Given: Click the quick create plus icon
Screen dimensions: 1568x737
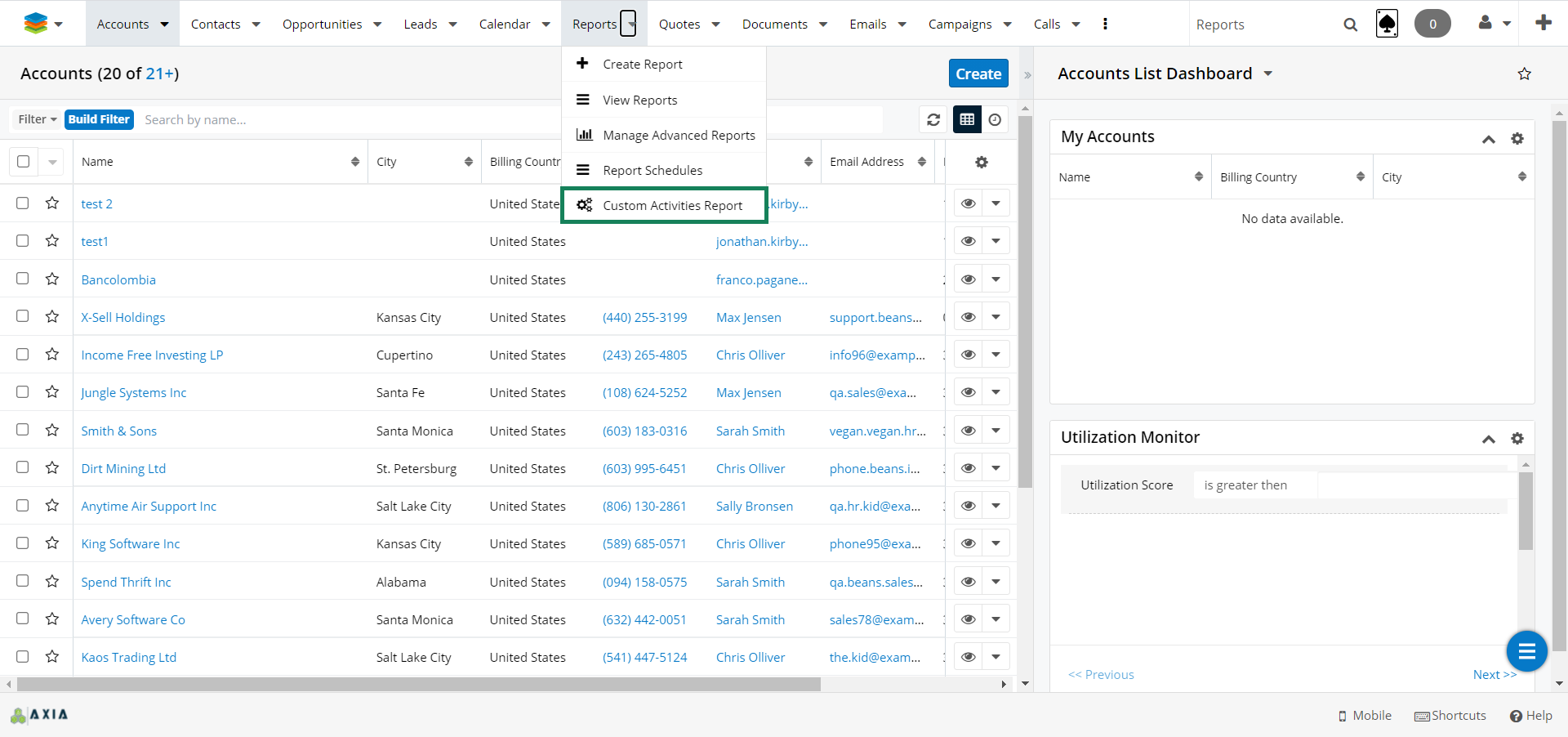Looking at the screenshot, I should (x=1543, y=23).
